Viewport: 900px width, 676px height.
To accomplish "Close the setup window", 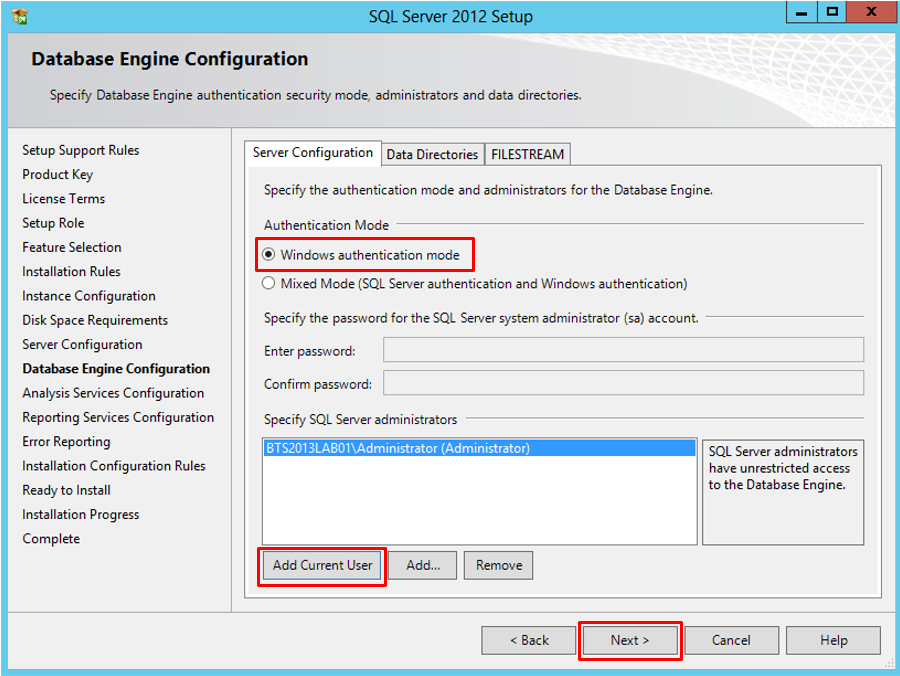I will [872, 13].
